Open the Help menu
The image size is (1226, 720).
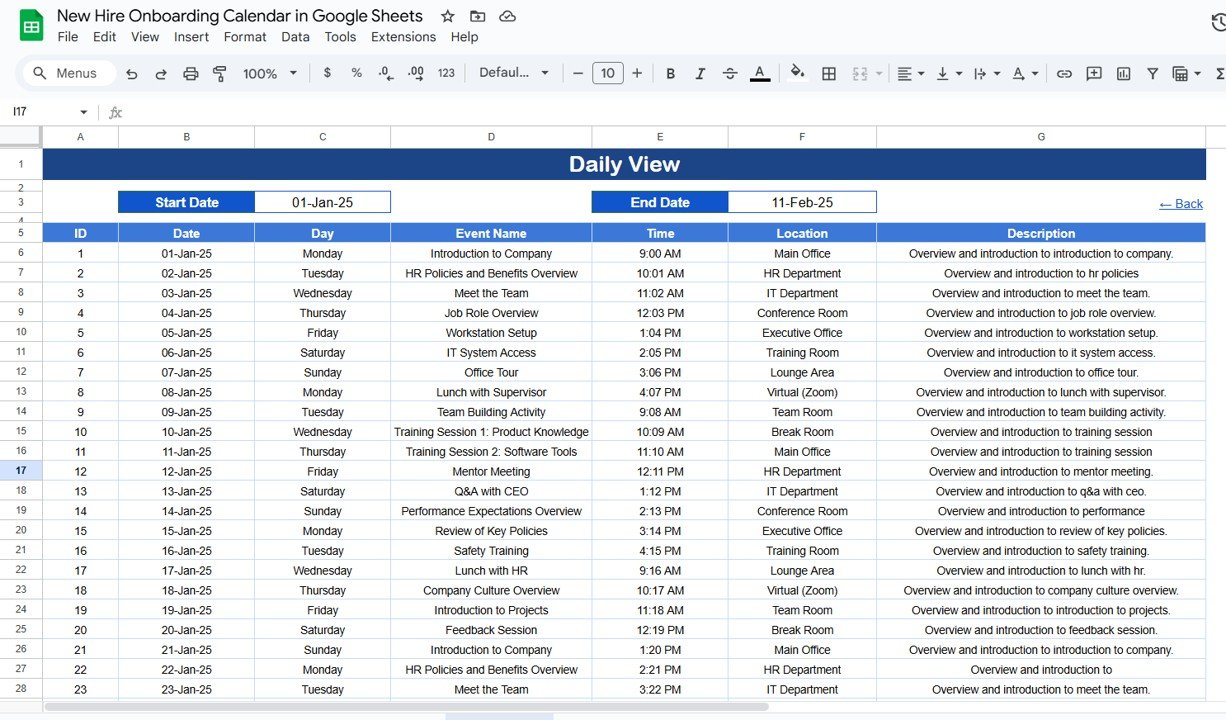tap(464, 37)
